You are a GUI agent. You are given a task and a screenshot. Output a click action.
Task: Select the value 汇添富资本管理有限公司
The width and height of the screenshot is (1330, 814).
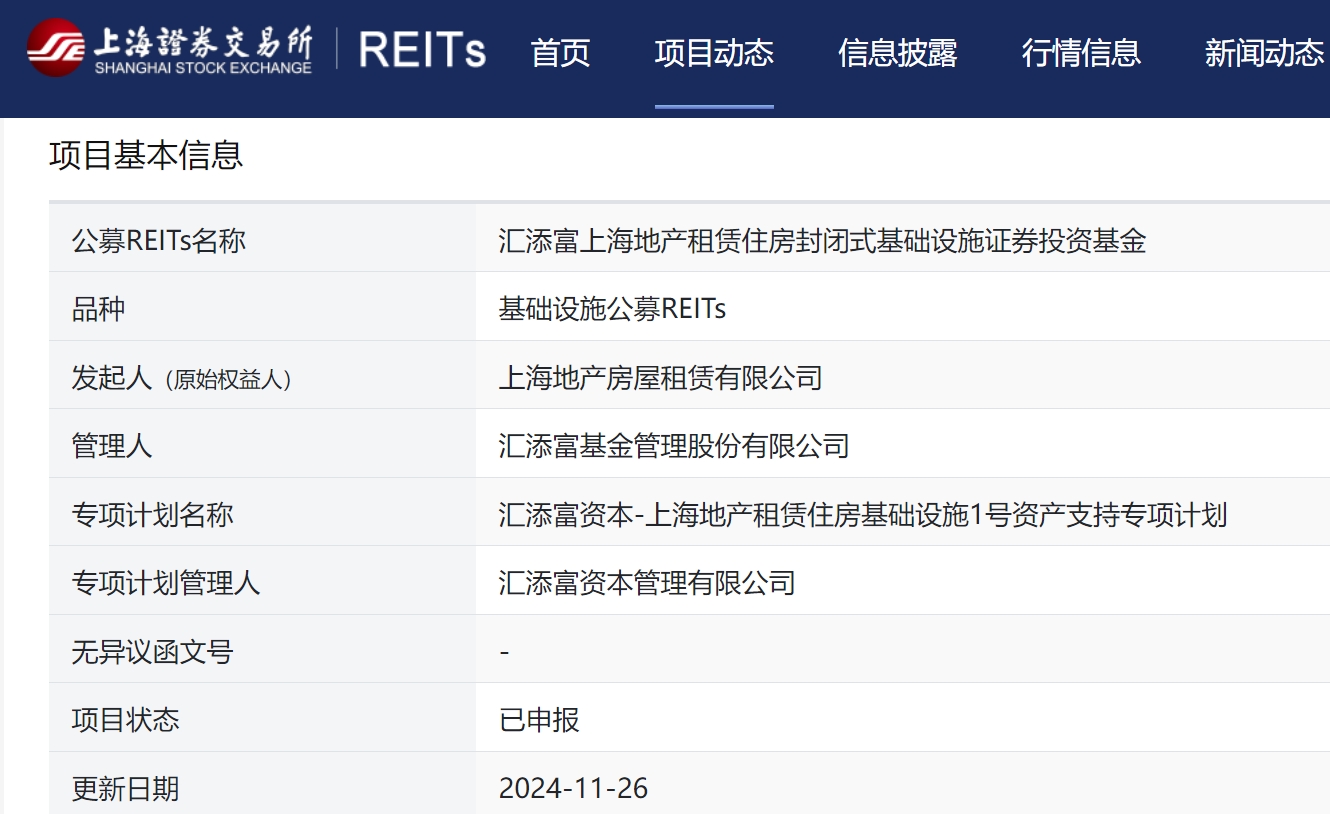647,582
